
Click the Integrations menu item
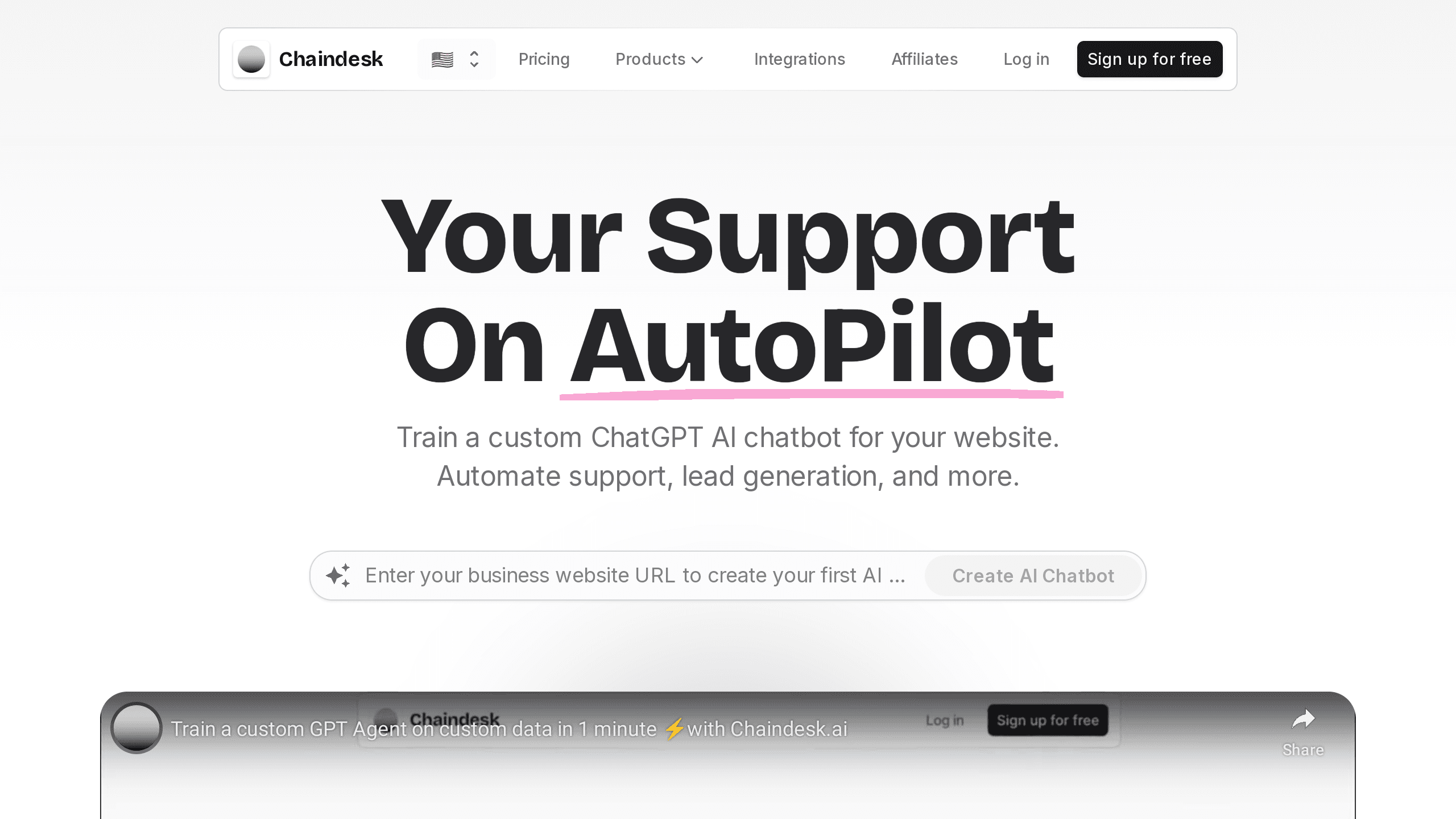click(800, 59)
